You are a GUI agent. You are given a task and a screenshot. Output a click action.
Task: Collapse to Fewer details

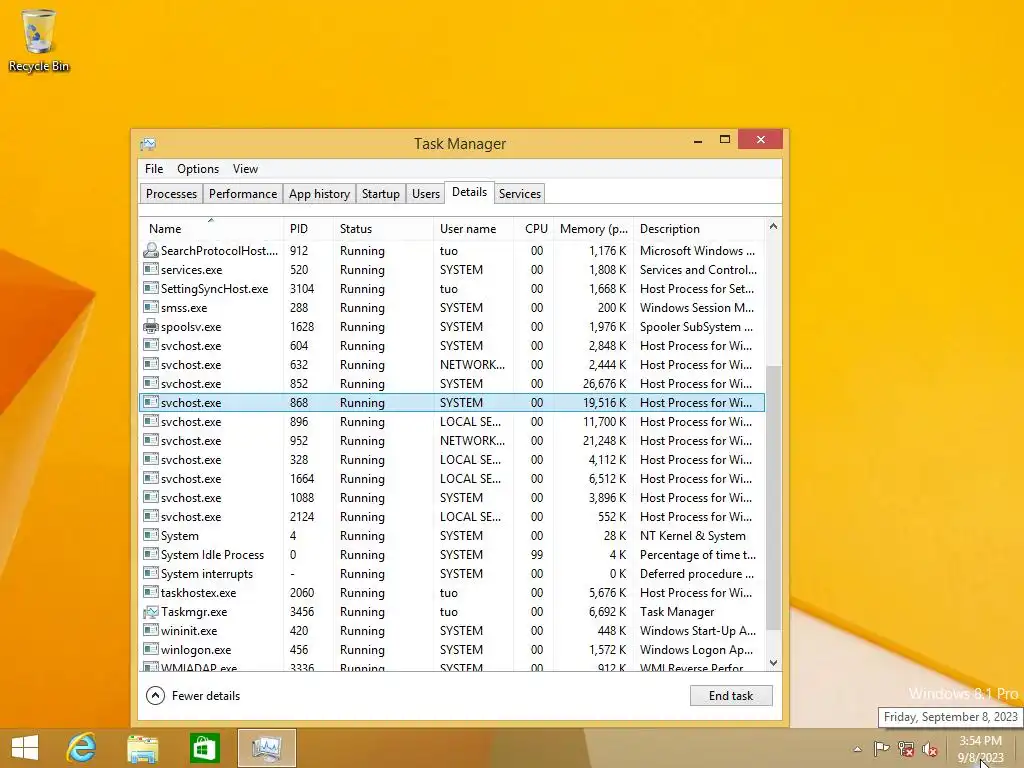(193, 696)
